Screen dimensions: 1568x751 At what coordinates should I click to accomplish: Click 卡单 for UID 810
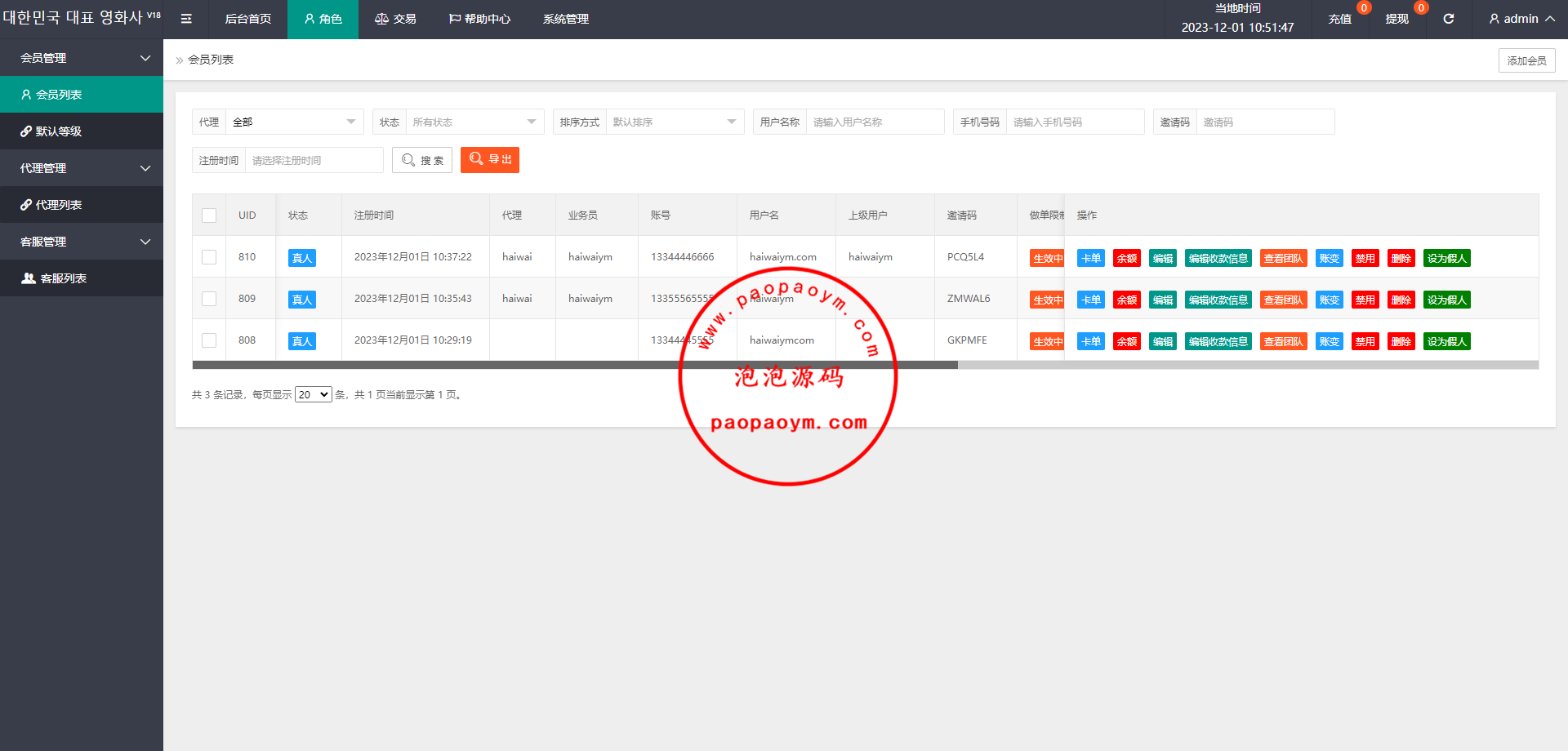1091,258
